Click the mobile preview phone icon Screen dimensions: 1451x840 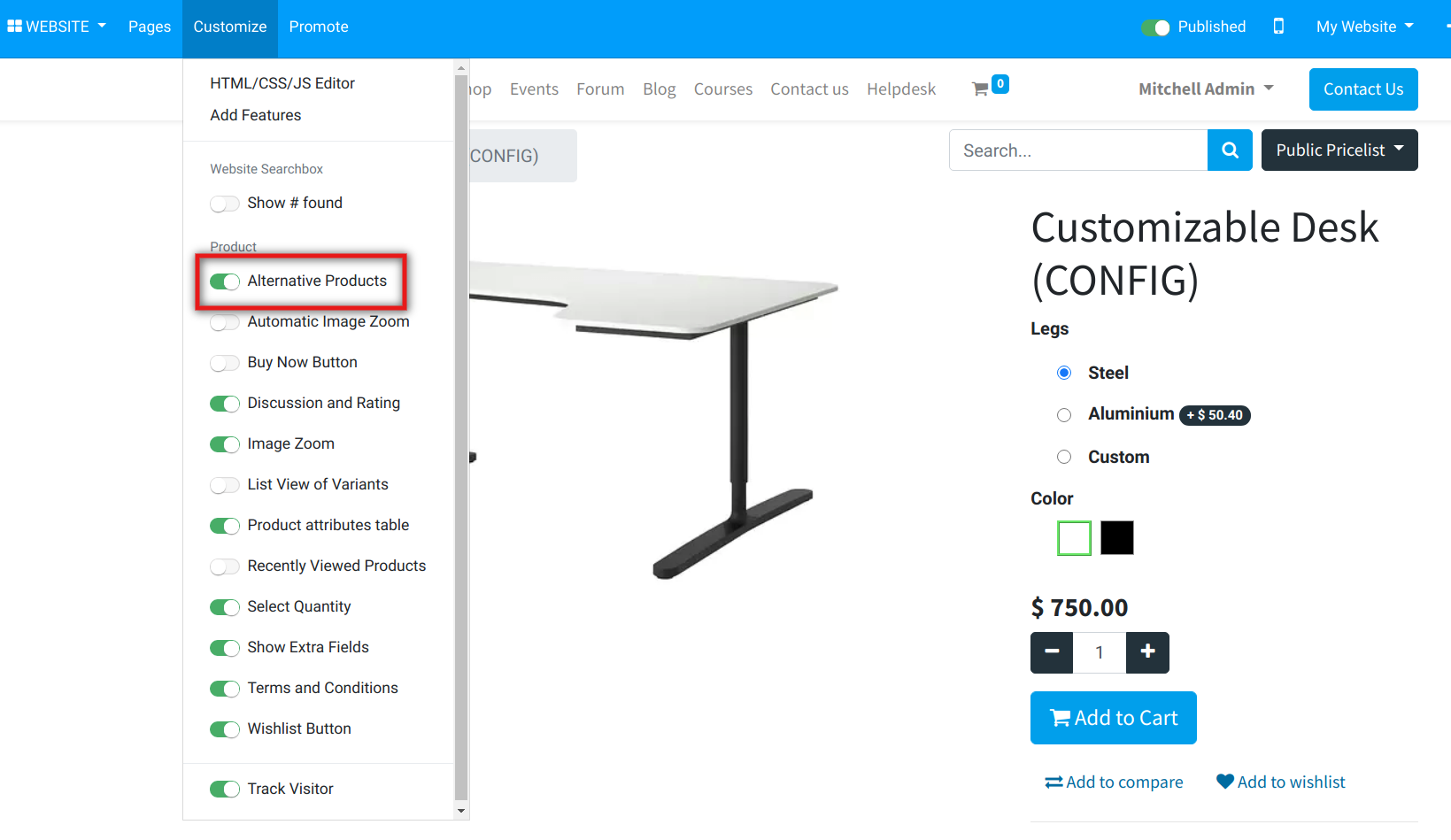[x=1278, y=27]
